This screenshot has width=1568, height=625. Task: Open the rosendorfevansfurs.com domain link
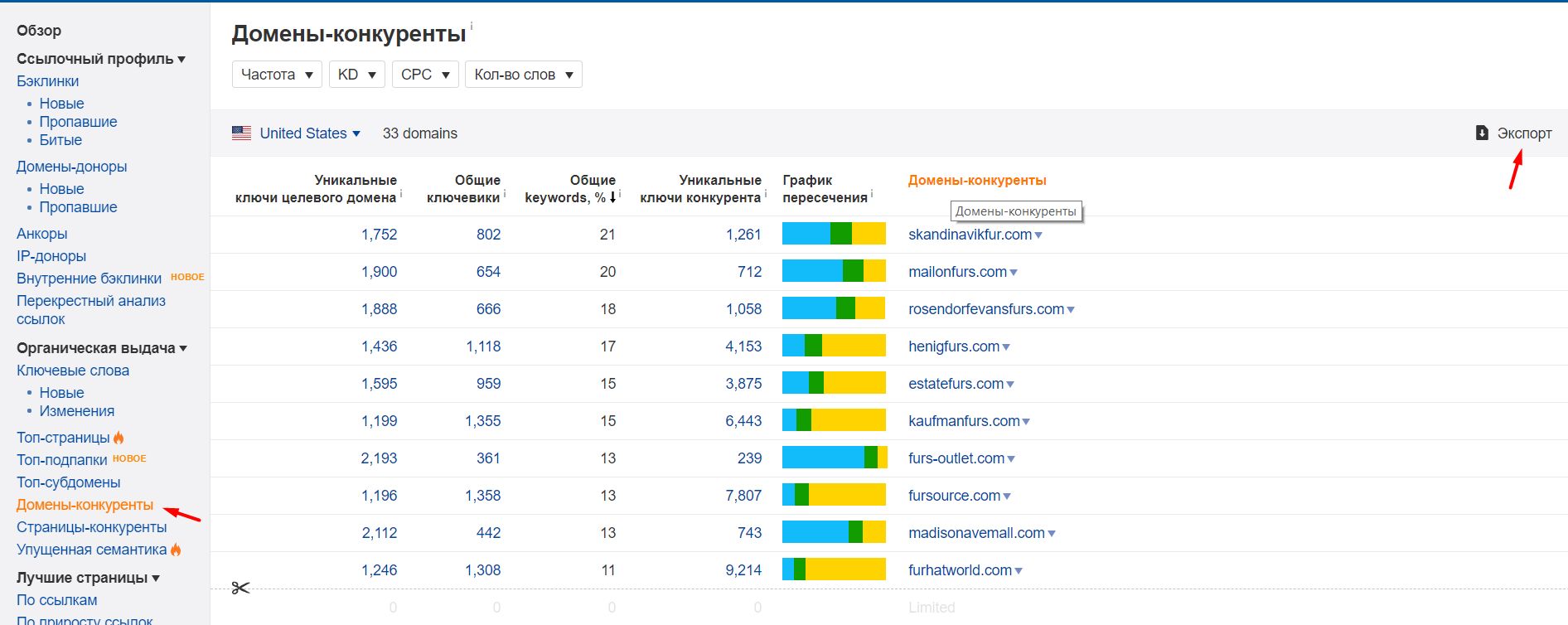(986, 309)
